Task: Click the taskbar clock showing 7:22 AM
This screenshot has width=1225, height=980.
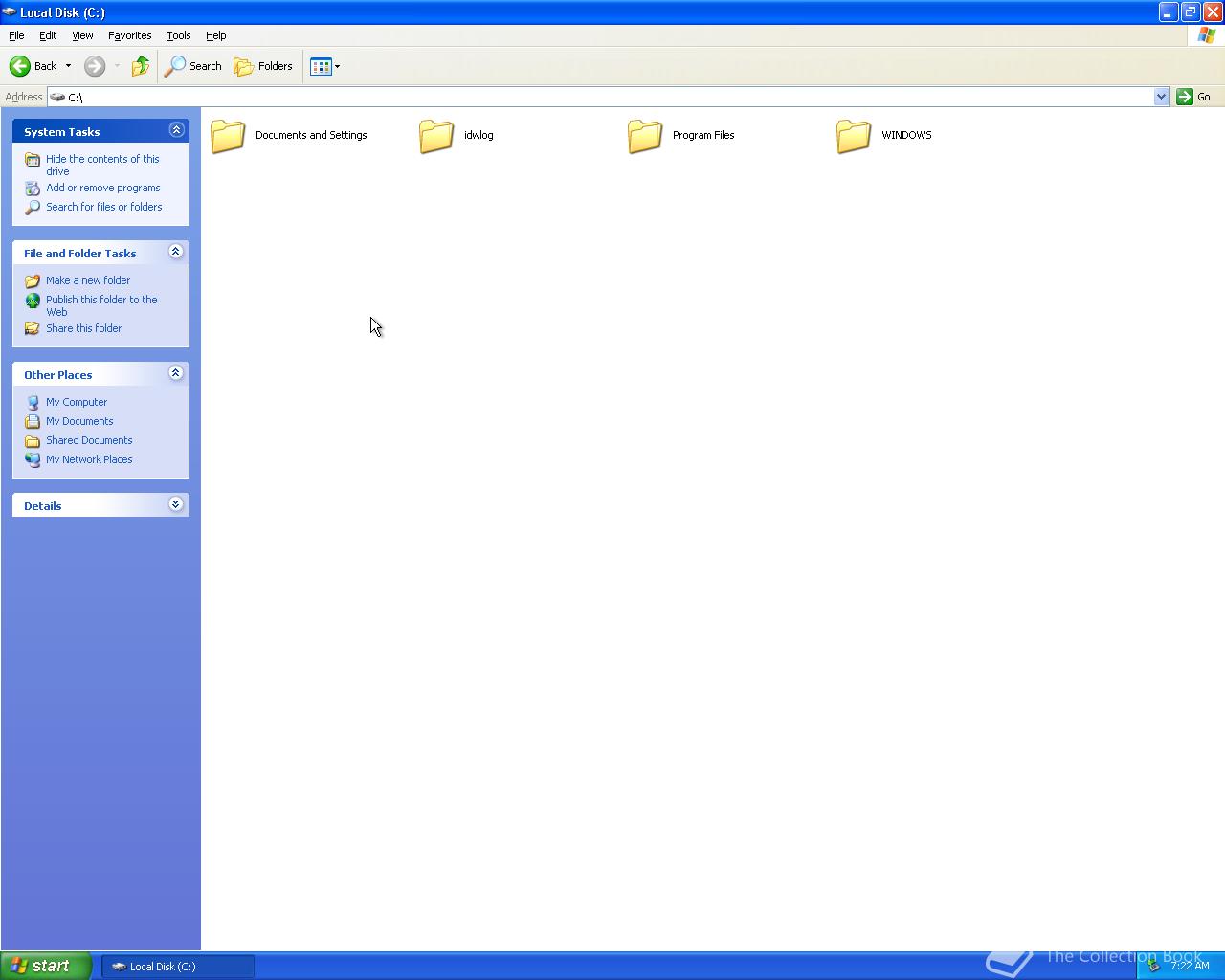Action: point(1190,966)
